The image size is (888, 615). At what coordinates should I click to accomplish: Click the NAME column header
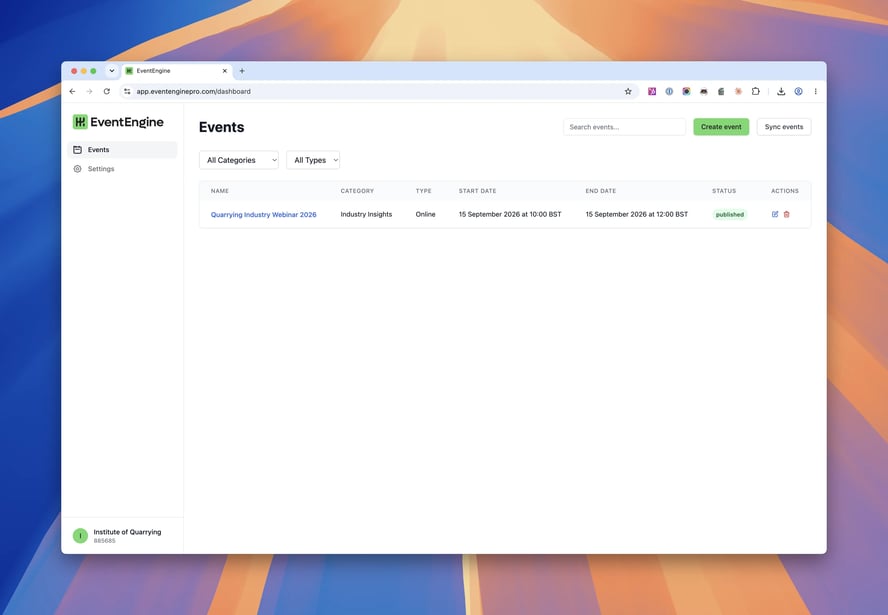(x=220, y=191)
